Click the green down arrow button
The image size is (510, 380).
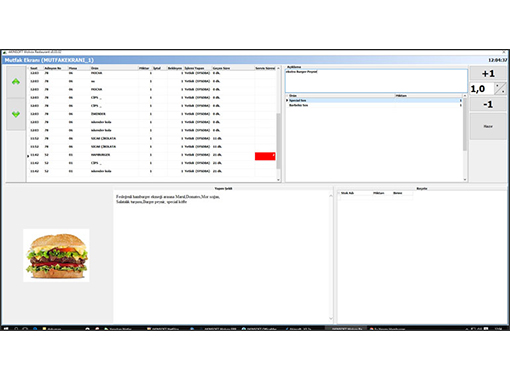tap(16, 114)
